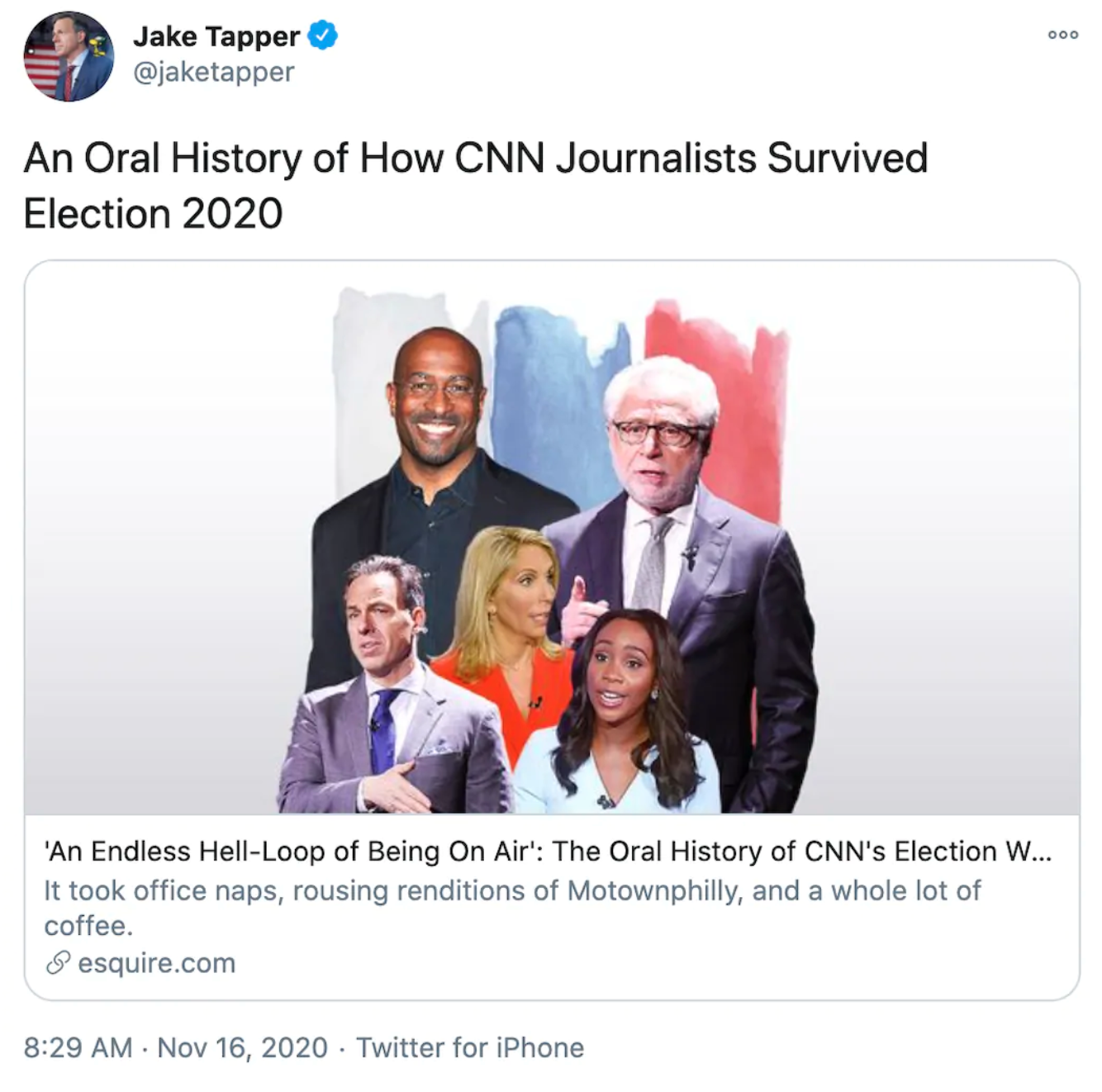The height and width of the screenshot is (1092, 1102).
Task: Click the chain link icon beside esquire.com
Action: [58, 963]
